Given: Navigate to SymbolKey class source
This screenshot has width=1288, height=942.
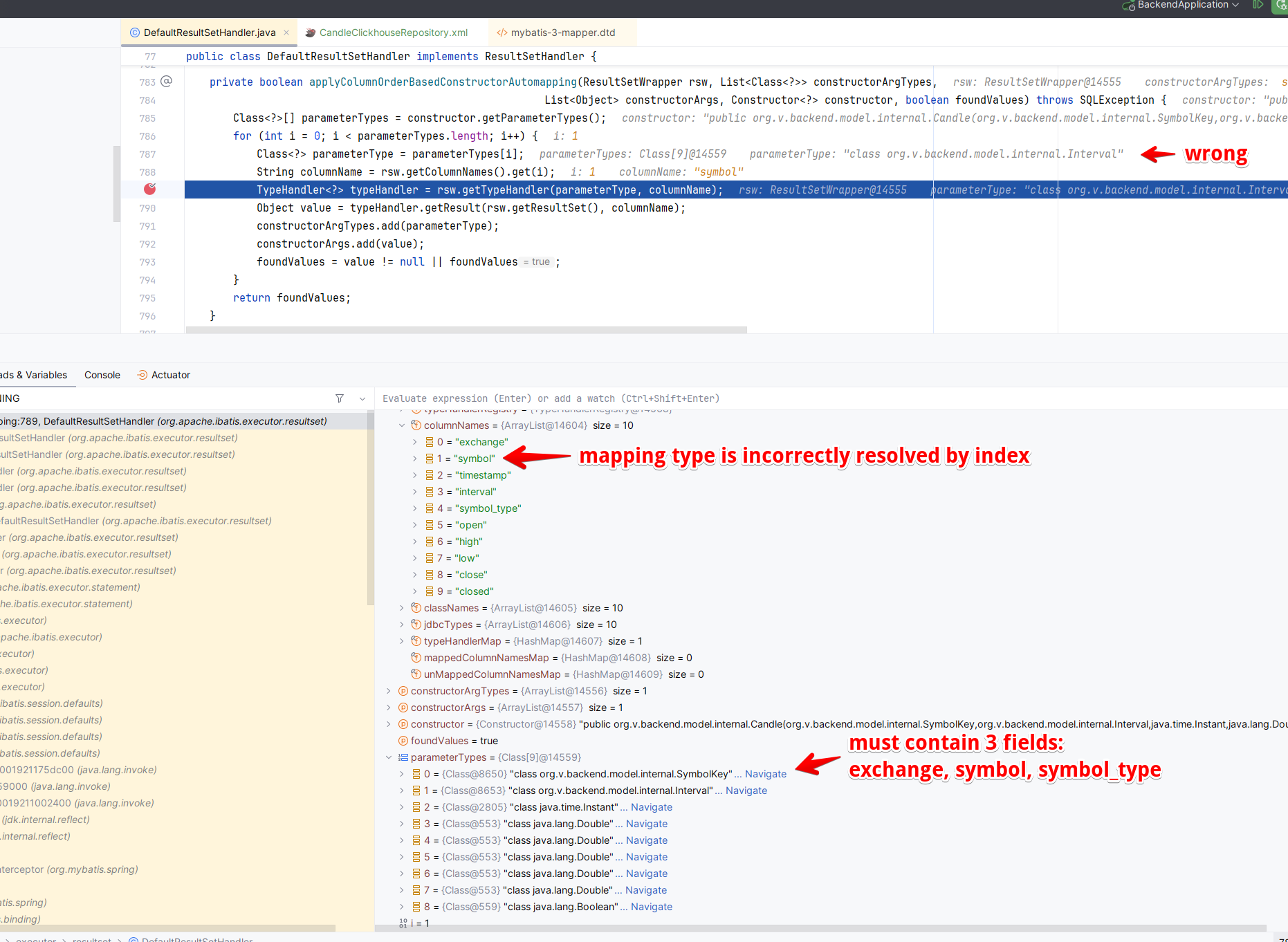Looking at the screenshot, I should 766,774.
